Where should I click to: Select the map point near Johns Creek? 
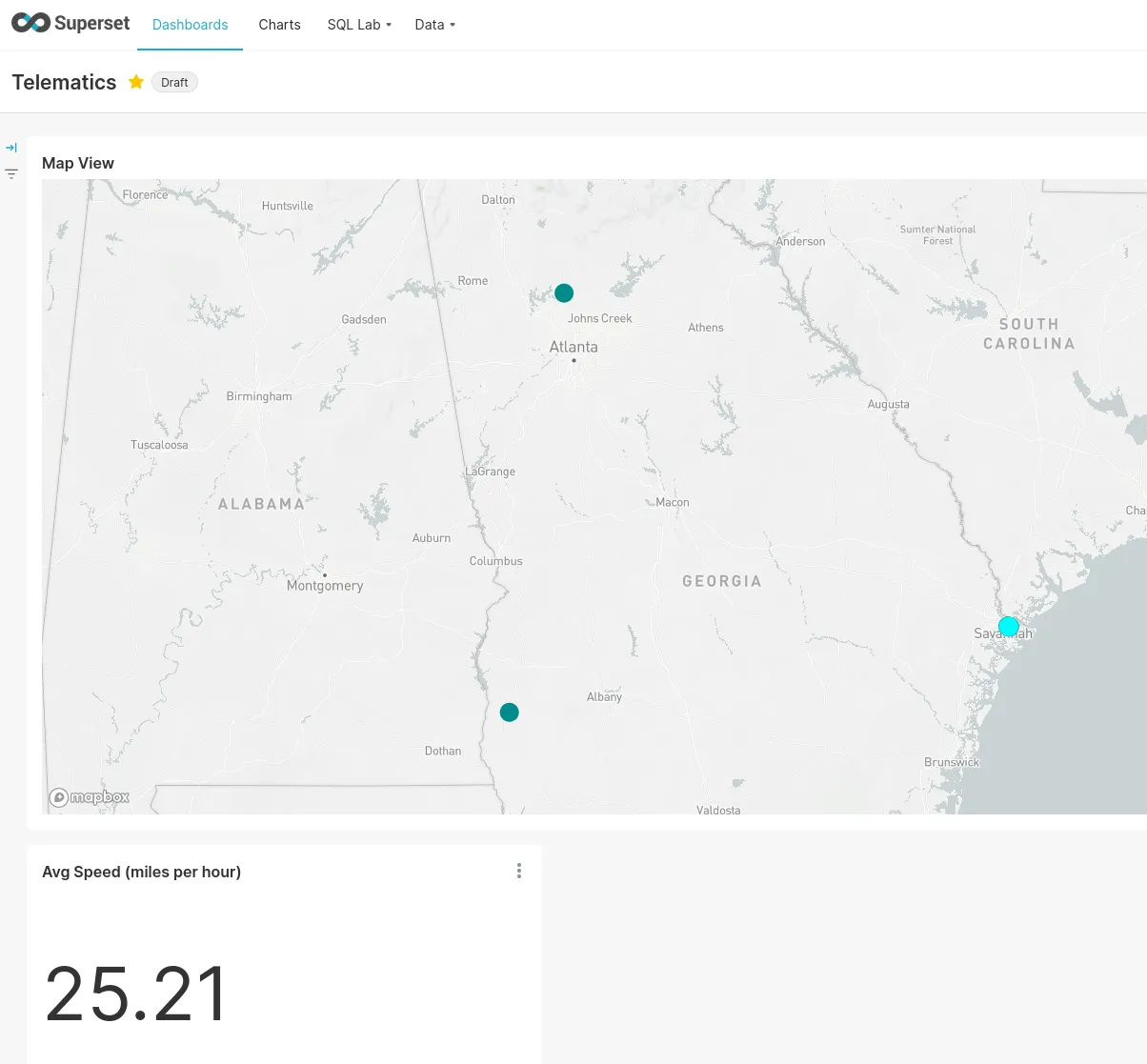tap(564, 292)
